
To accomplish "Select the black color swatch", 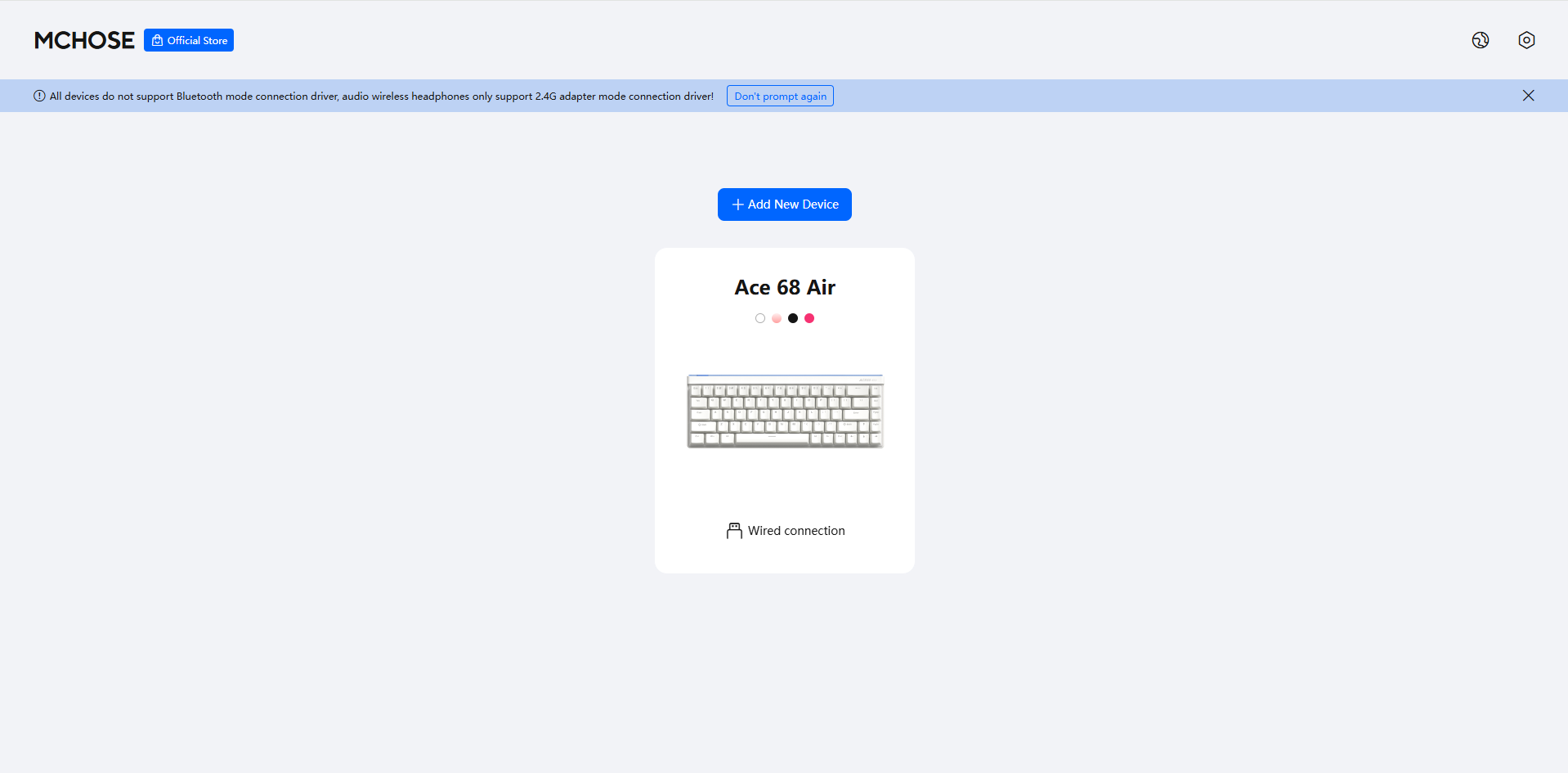I will [793, 318].
